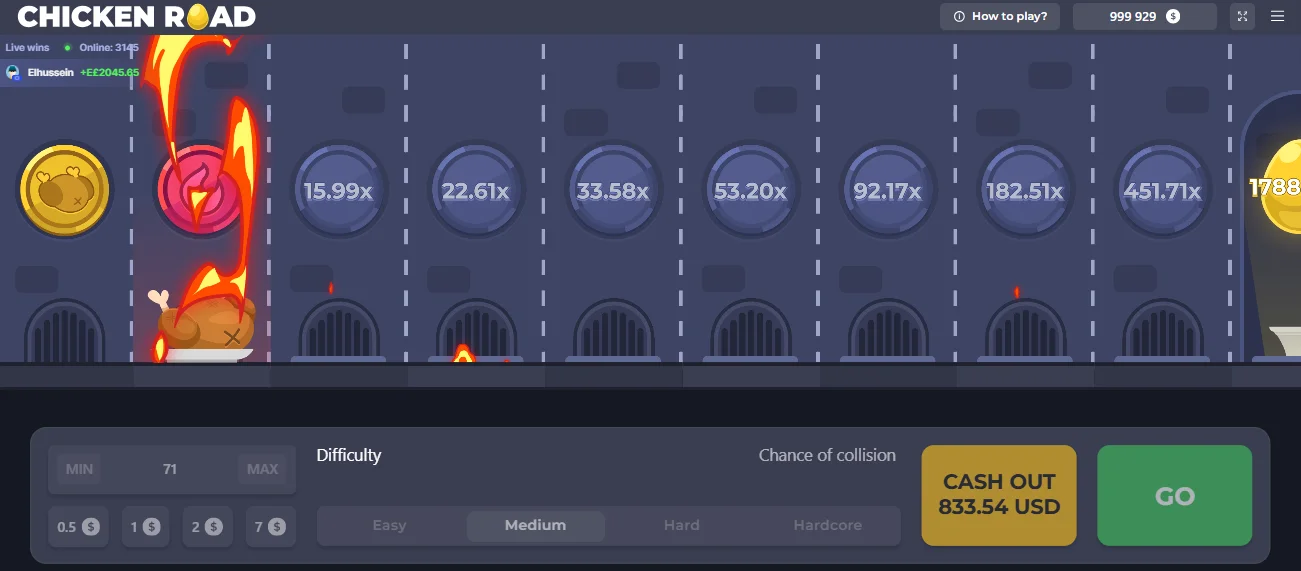The width and height of the screenshot is (1301, 571).
Task: Choose the 7 dollar quick bet
Action: [x=270, y=526]
